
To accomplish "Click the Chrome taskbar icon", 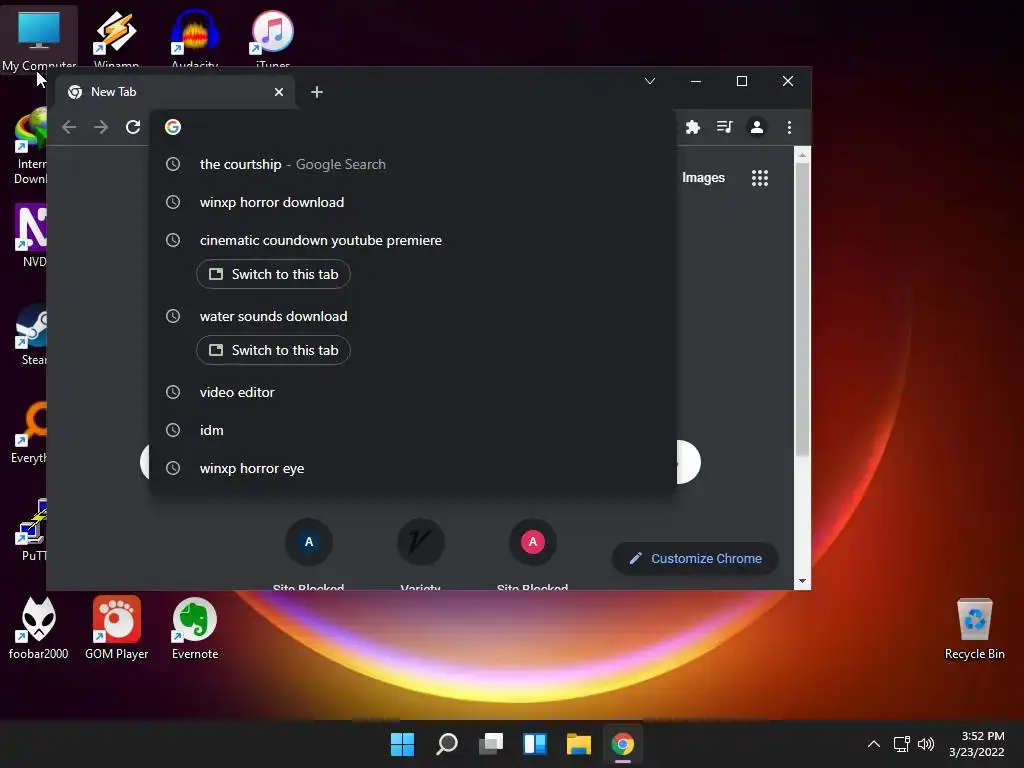I will [623, 744].
